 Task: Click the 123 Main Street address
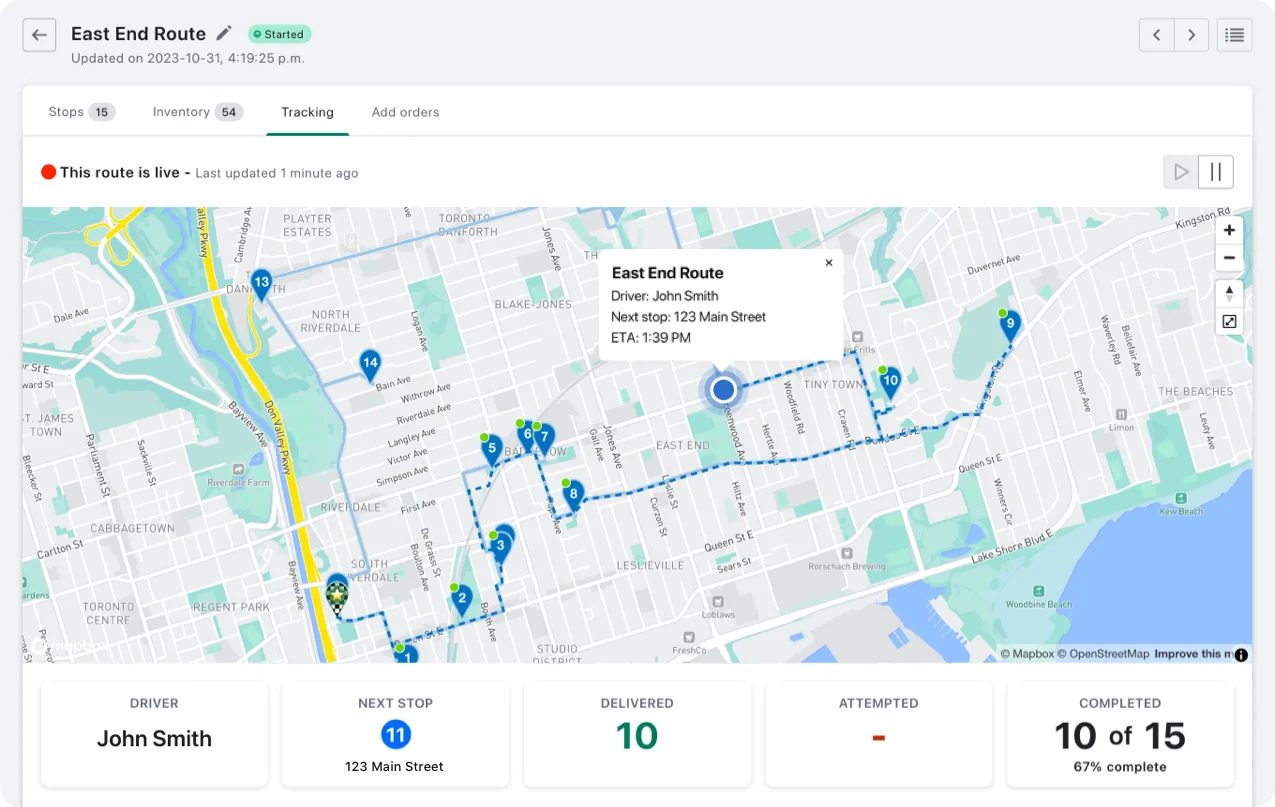click(396, 767)
